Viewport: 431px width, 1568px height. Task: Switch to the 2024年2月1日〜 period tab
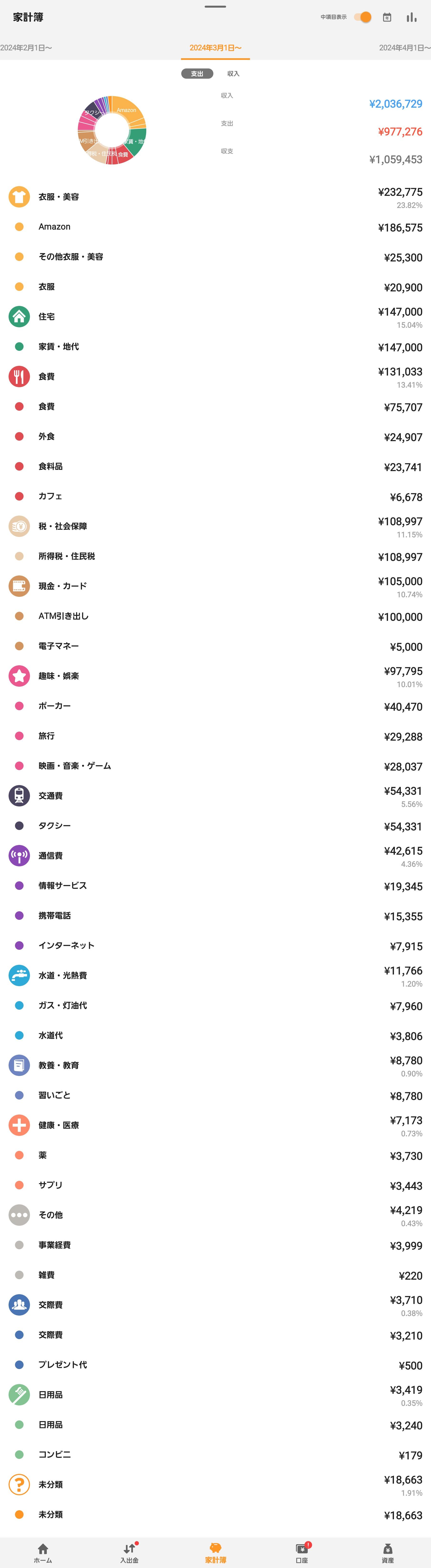26,48
